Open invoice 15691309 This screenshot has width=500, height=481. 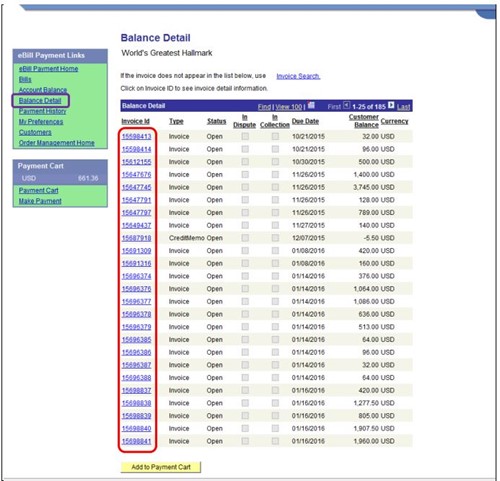click(x=136, y=251)
